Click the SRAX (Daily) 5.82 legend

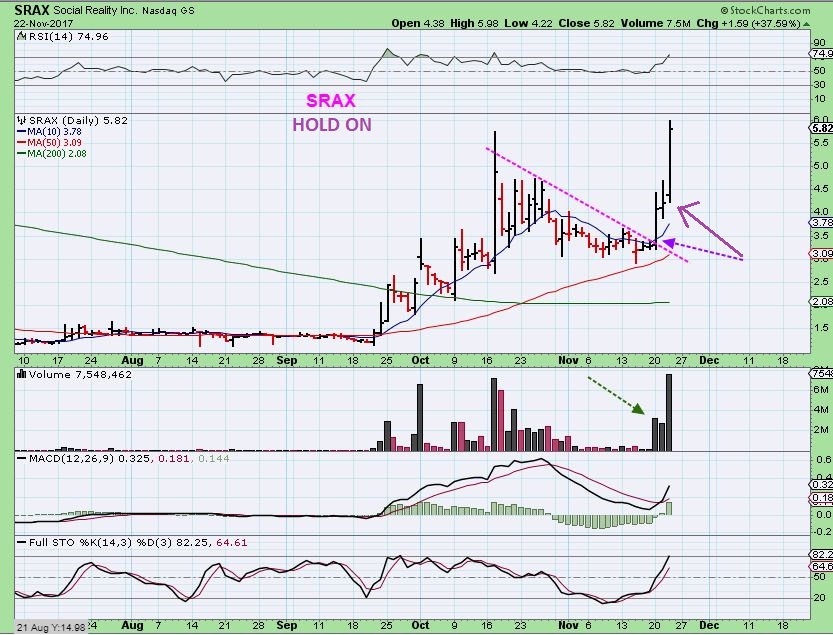[78, 120]
